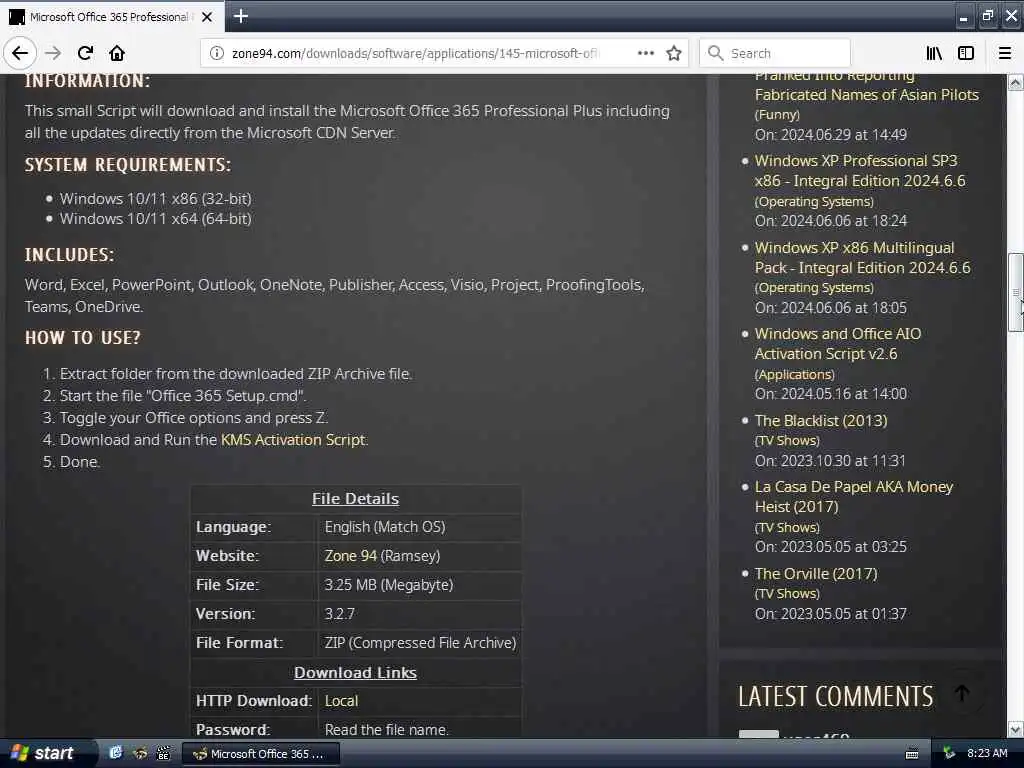
Task: Open the on-screen keyboard tray icon
Action: [912, 754]
